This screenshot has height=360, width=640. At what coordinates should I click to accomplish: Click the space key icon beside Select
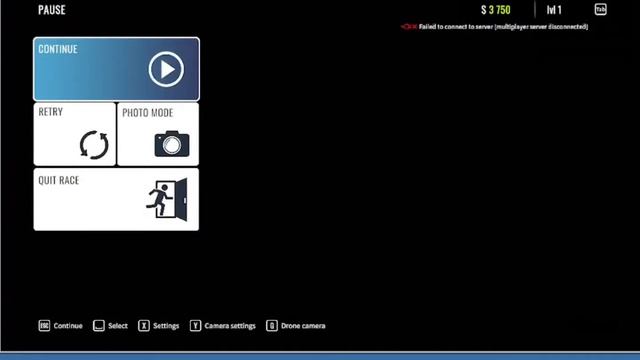click(99, 326)
